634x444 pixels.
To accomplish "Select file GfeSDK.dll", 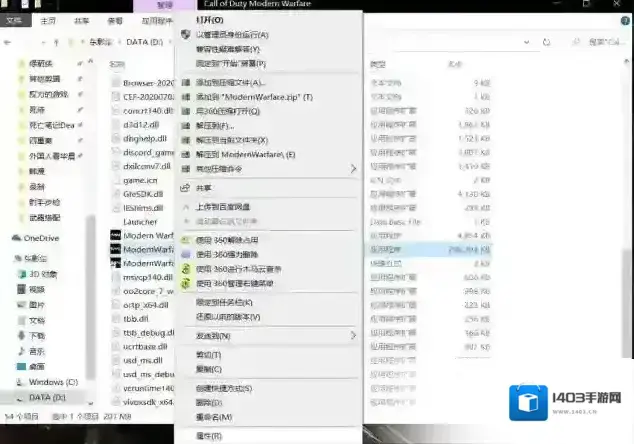I will pyautogui.click(x=143, y=194).
